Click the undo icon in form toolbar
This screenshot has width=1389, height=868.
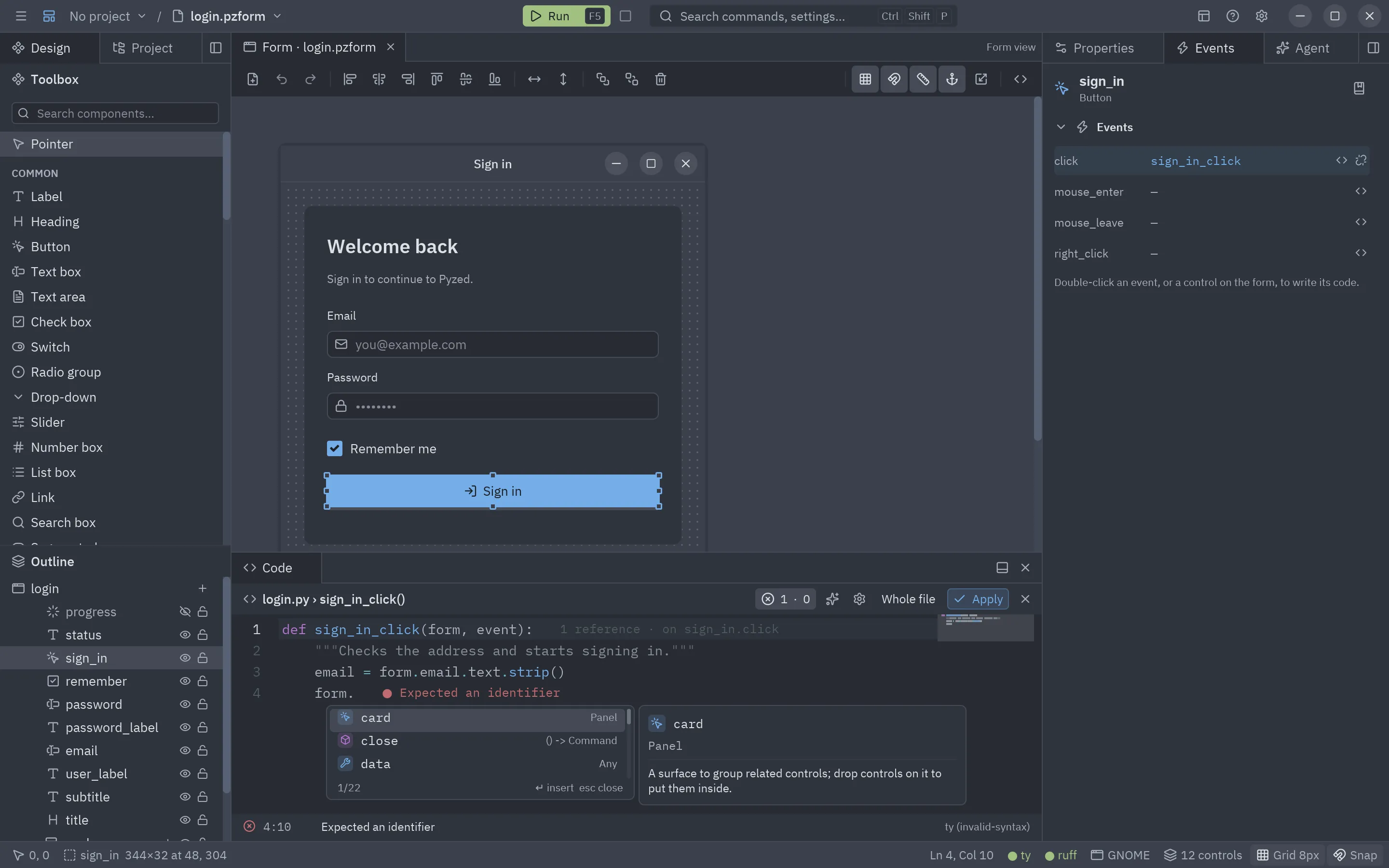(281, 79)
